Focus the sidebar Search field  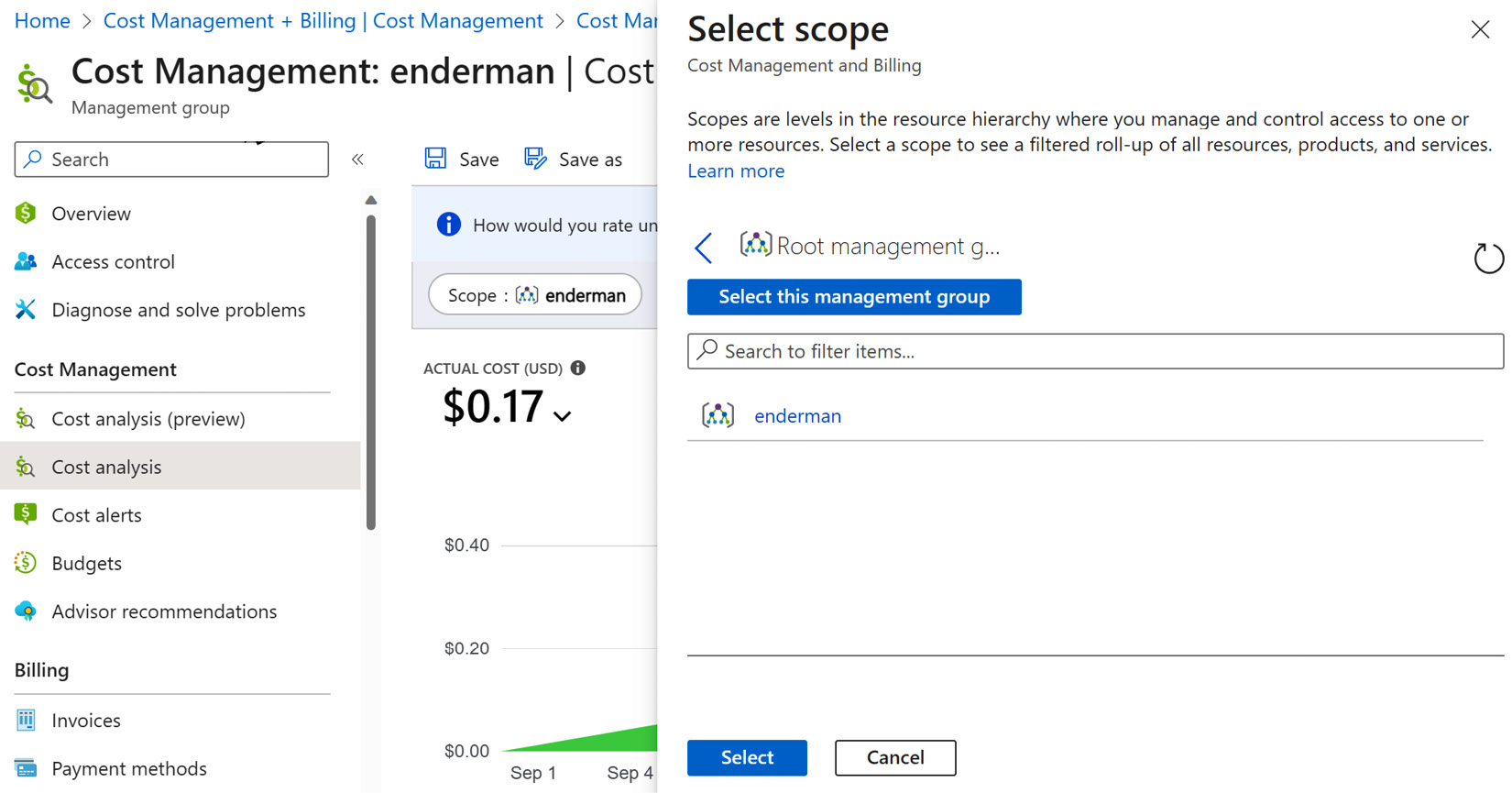point(171,160)
